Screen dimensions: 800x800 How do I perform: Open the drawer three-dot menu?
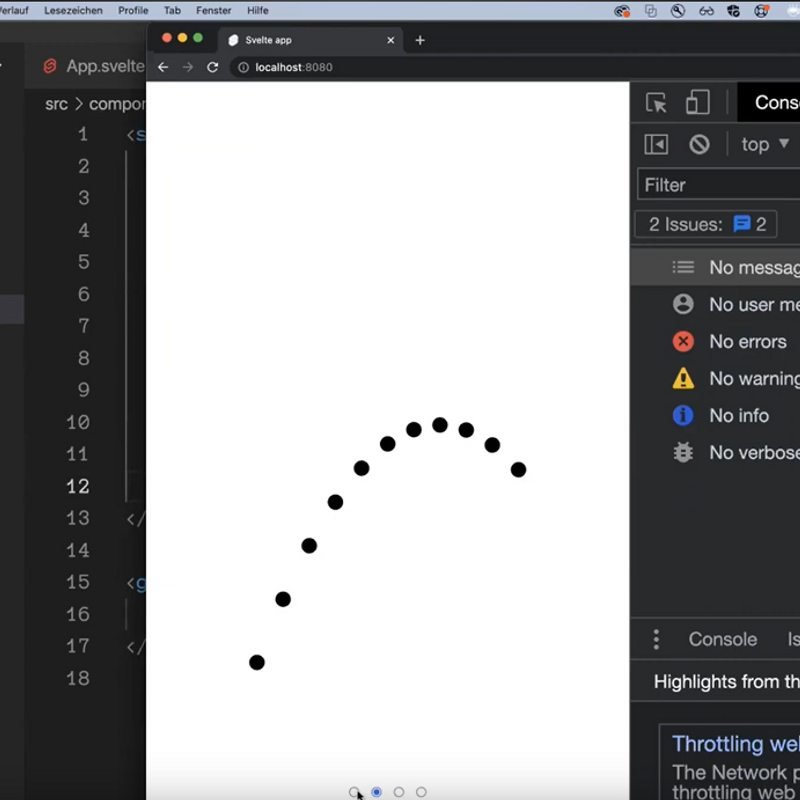pos(656,639)
